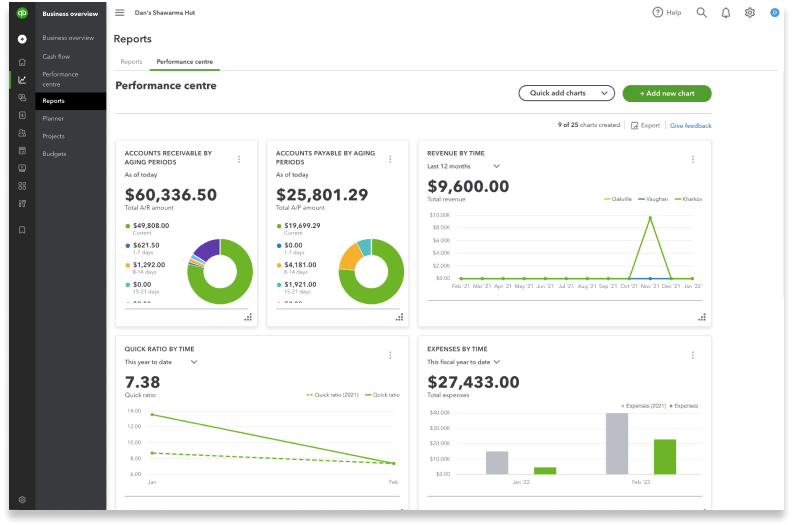Click the Export label

click(650, 125)
